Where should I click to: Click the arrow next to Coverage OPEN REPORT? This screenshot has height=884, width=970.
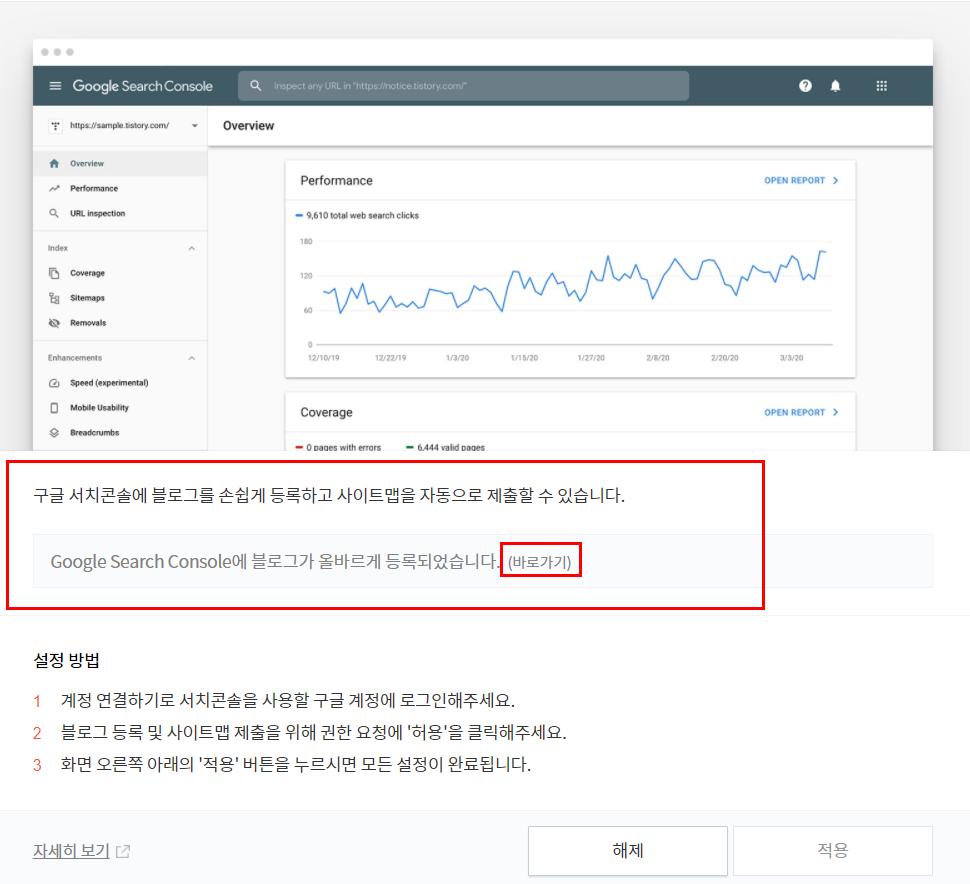(836, 412)
